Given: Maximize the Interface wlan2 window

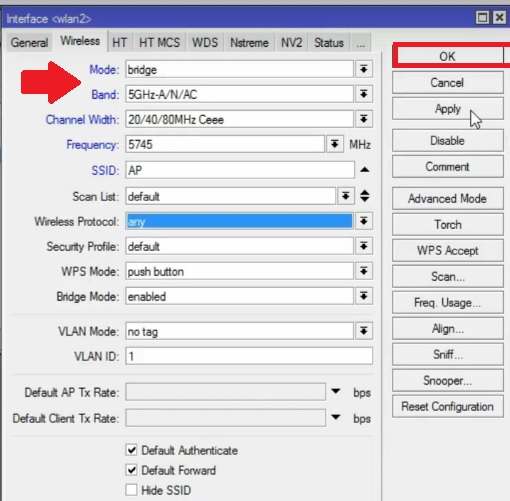Looking at the screenshot, I should [x=482, y=17].
